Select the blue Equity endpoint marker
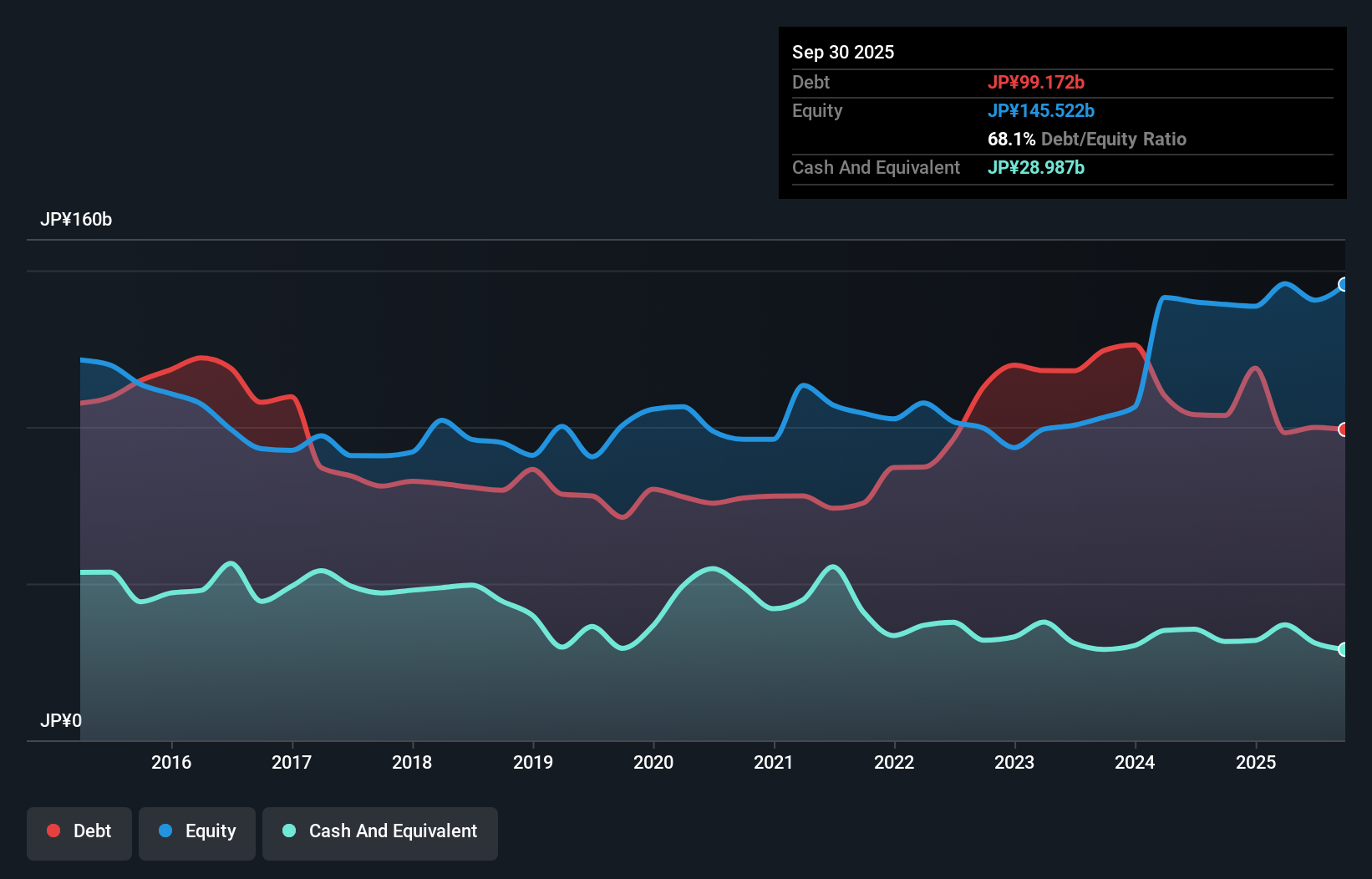The height and width of the screenshot is (879, 1372). tap(1344, 284)
